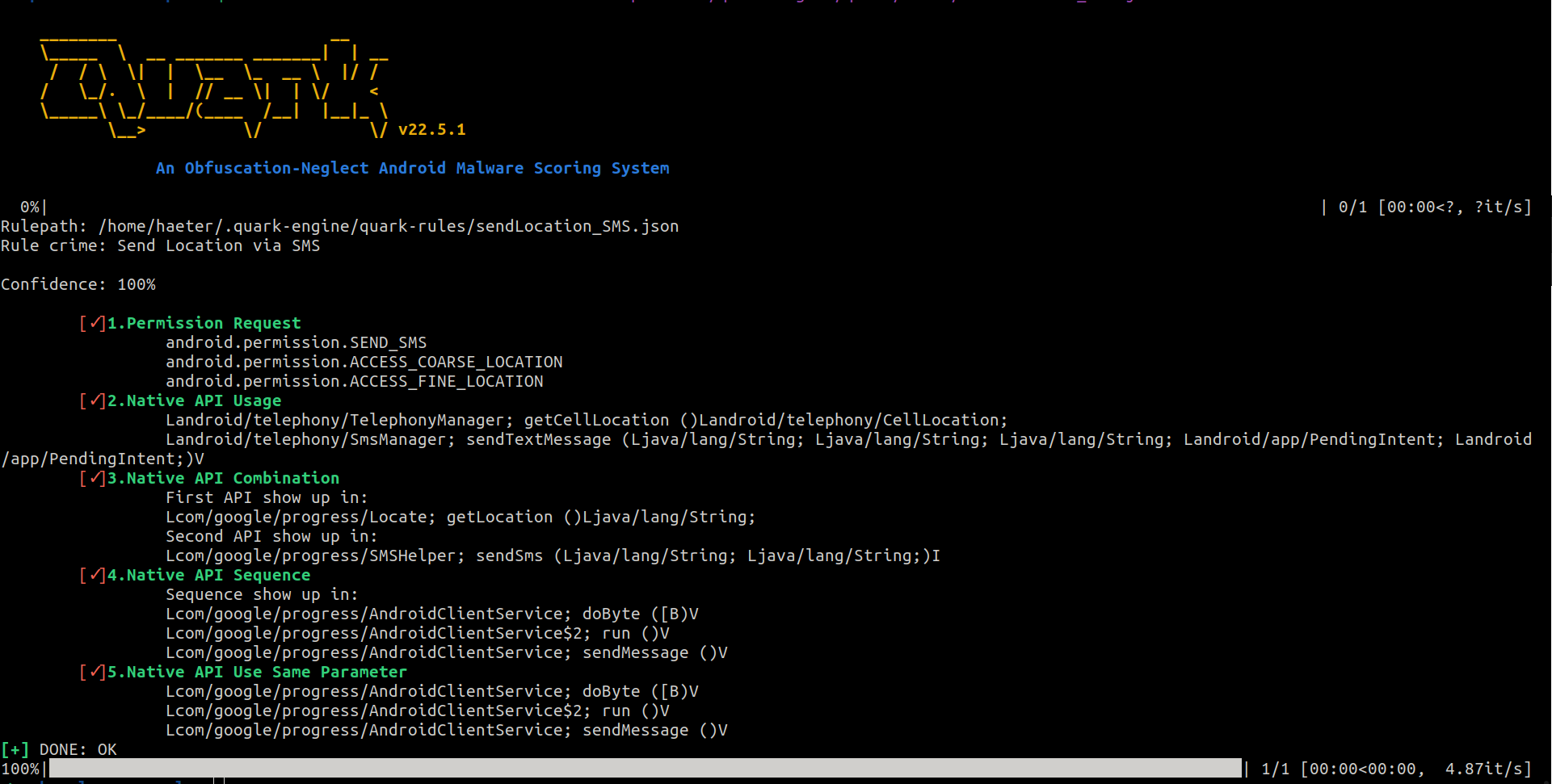Screen dimensions: 1552x784
Task: Click doByte line under Native API Sequence
Action: pos(432,614)
